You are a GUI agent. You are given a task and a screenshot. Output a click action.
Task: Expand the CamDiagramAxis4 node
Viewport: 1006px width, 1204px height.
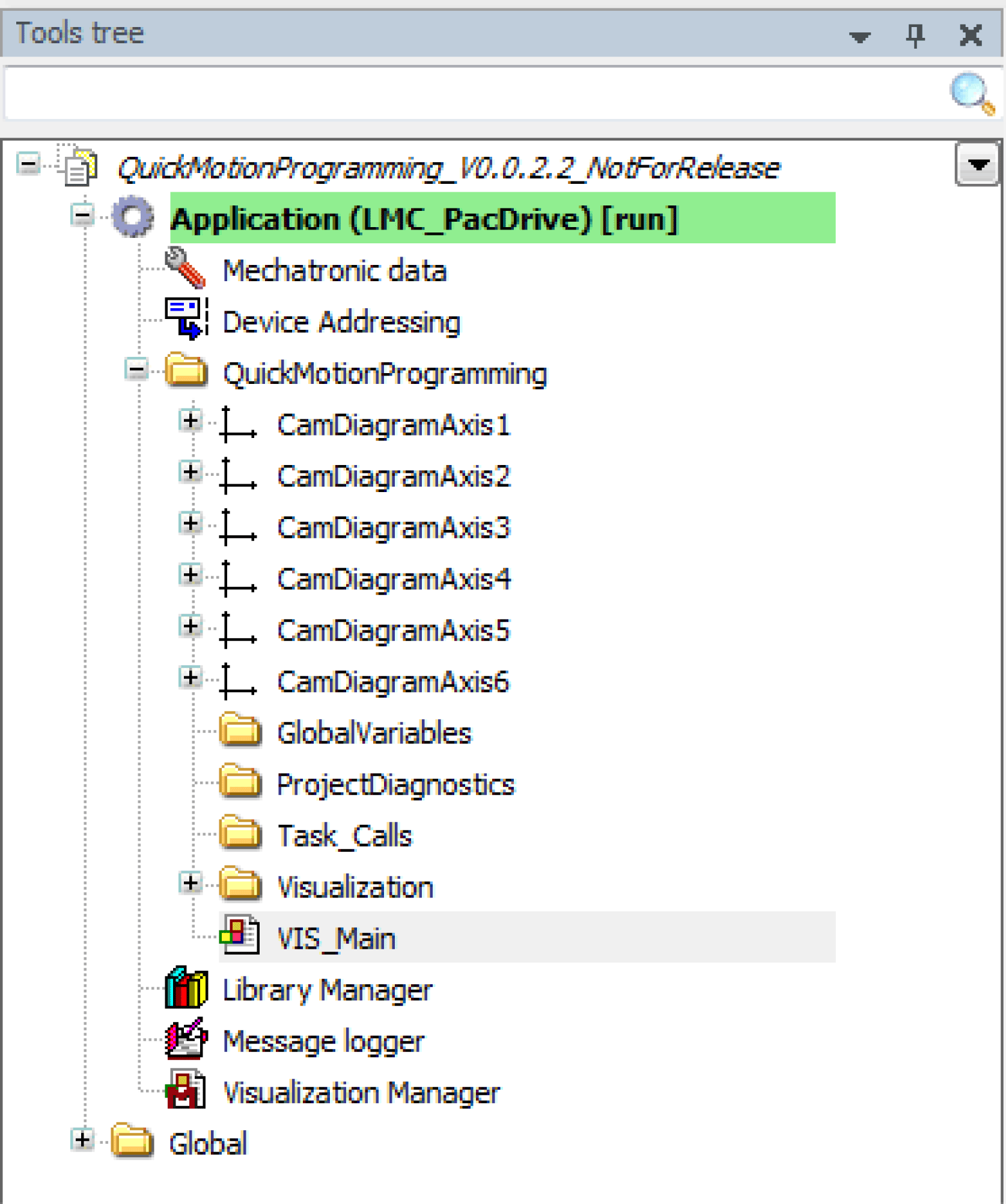(191, 574)
